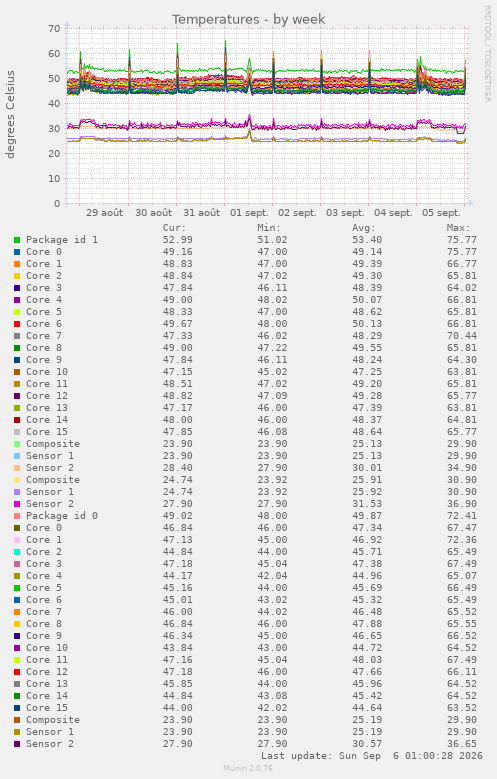Click the 'Avg:' column header
The width and height of the screenshot is (497, 779).
(x=364, y=228)
